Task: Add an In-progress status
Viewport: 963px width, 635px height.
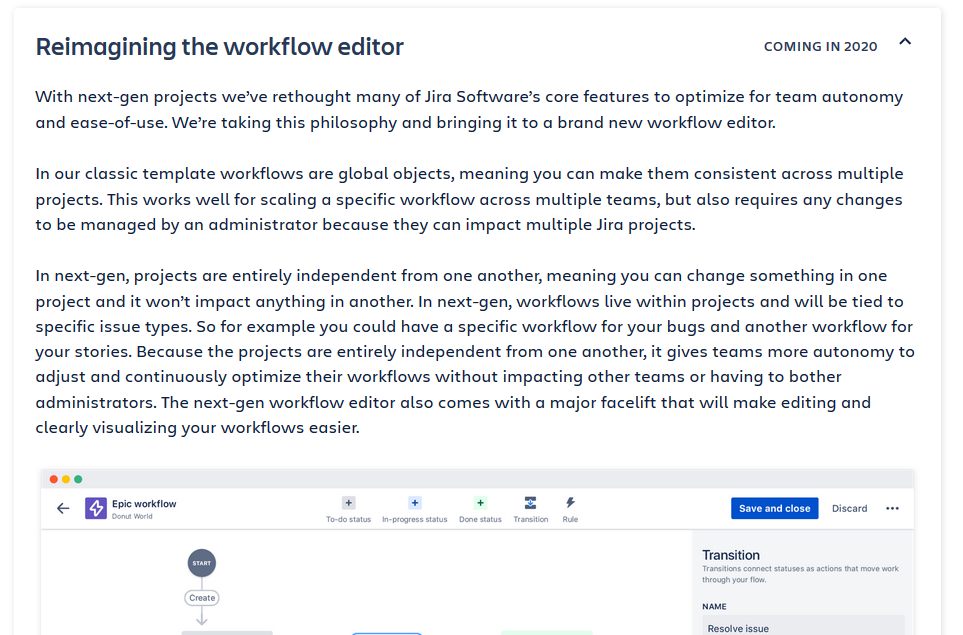Action: tap(415, 503)
